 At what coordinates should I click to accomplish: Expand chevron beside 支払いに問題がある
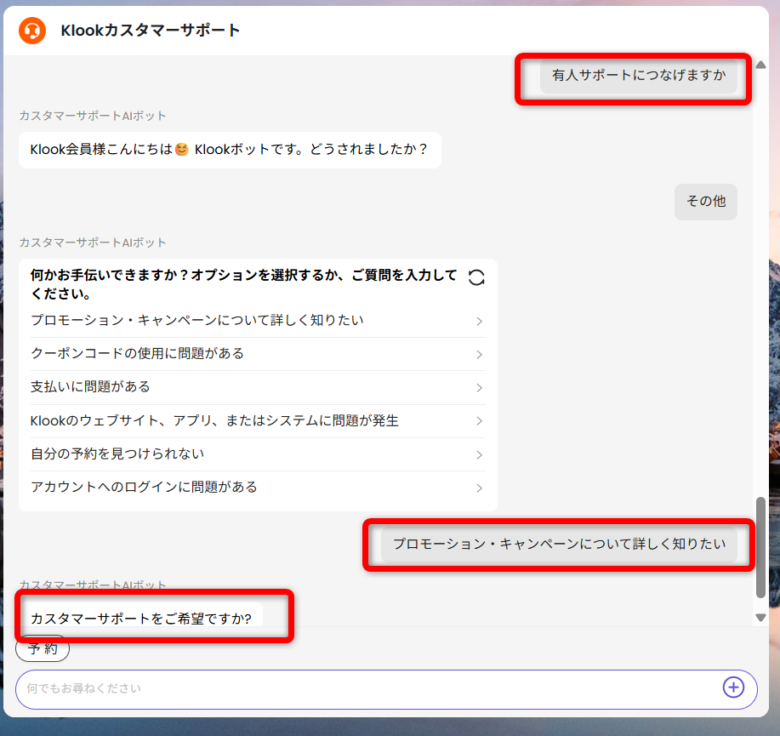(x=479, y=388)
